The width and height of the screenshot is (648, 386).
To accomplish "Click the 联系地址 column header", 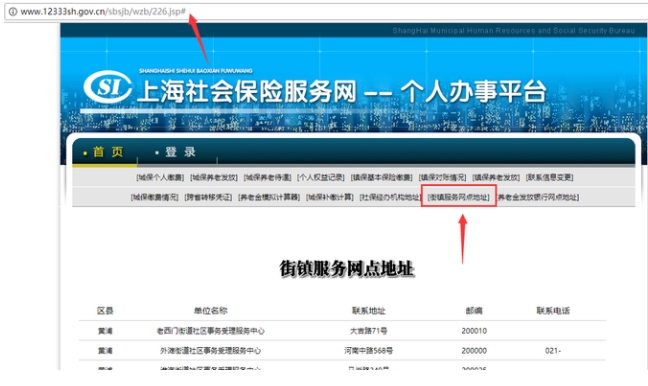I will click(x=369, y=311).
